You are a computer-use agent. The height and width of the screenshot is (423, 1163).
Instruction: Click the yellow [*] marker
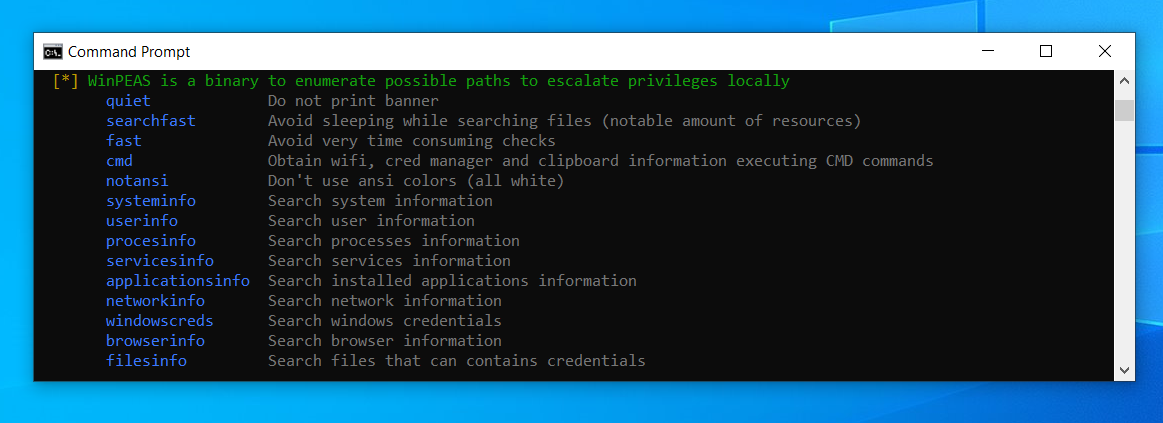click(x=65, y=80)
